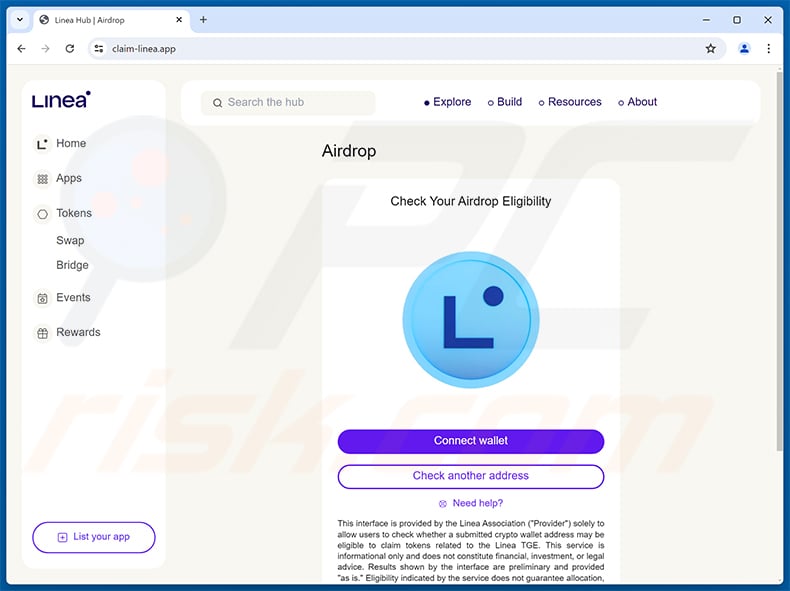The height and width of the screenshot is (591, 790).
Task: Expand the tab search dropdown arrow
Action: 20,20
